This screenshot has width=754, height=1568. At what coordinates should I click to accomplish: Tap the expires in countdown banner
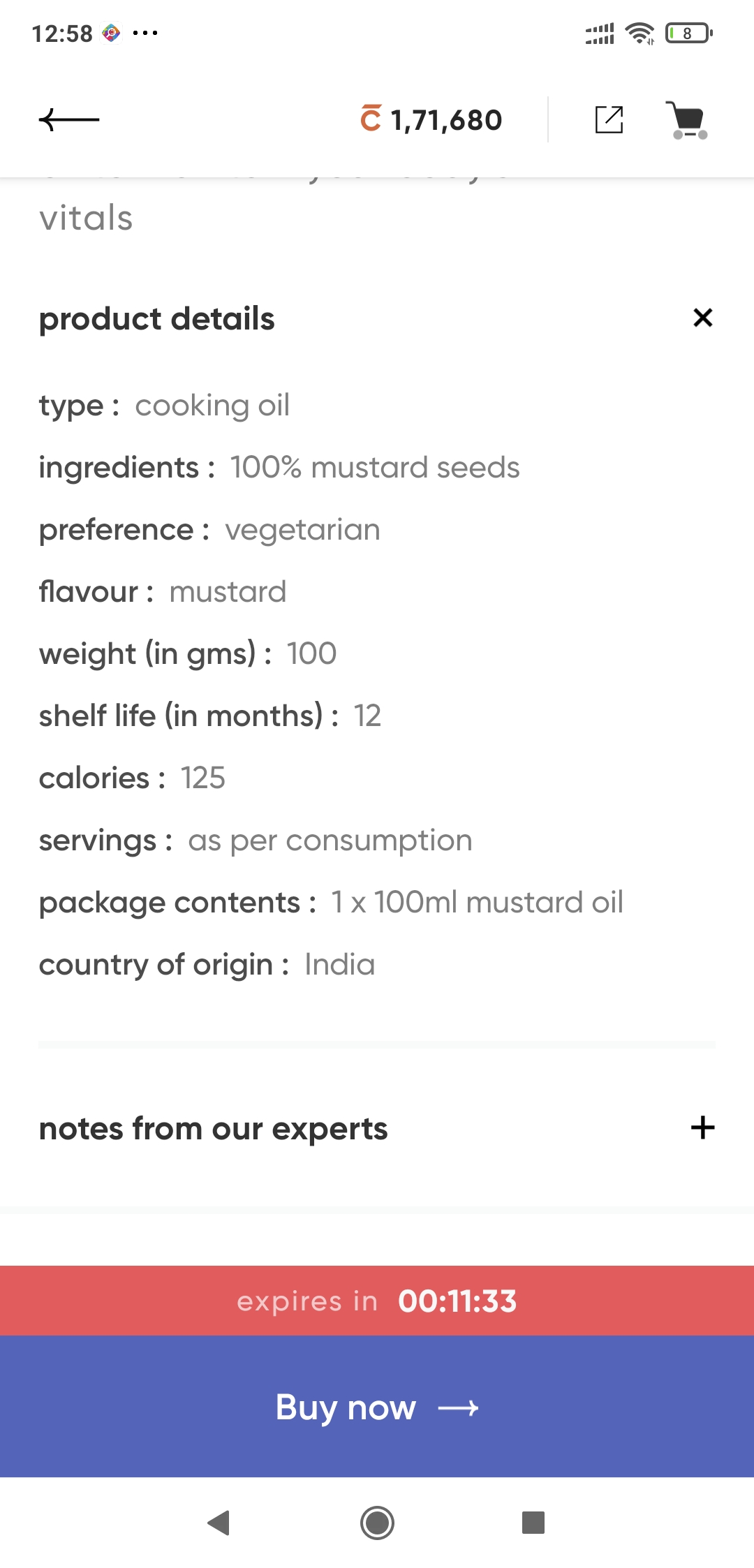click(377, 1301)
